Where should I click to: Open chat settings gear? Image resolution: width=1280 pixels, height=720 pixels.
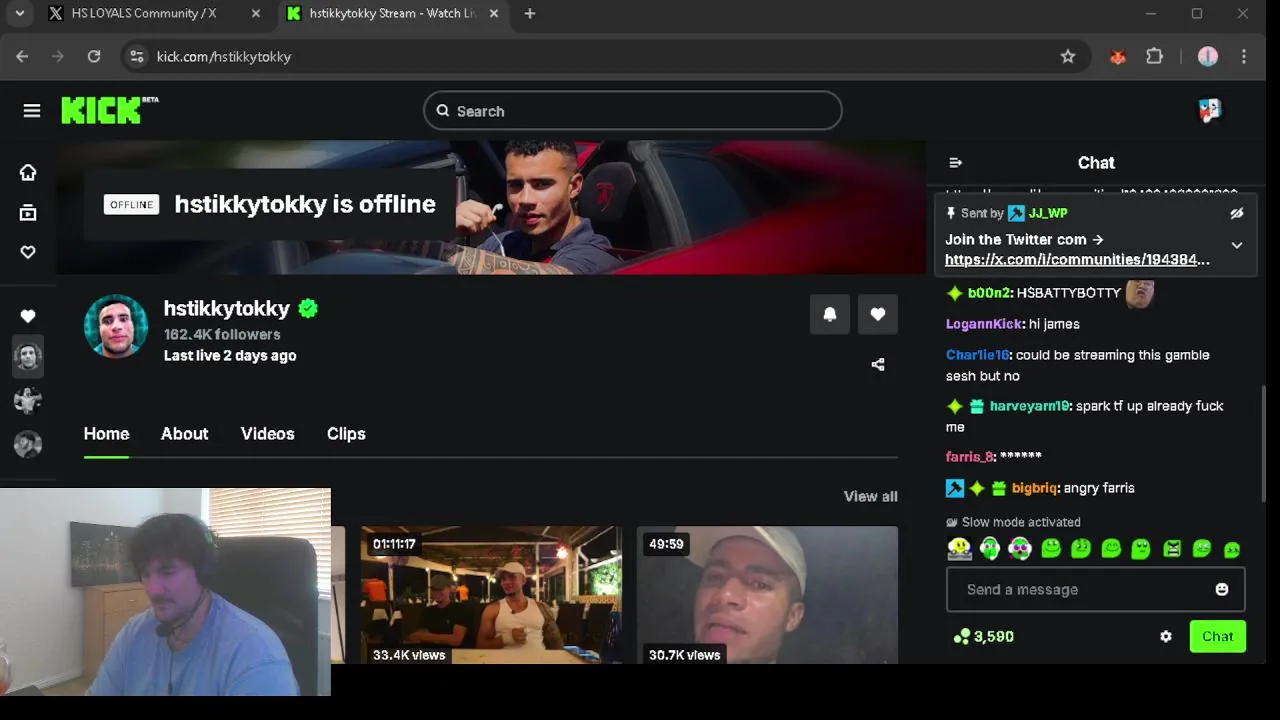tap(1166, 636)
